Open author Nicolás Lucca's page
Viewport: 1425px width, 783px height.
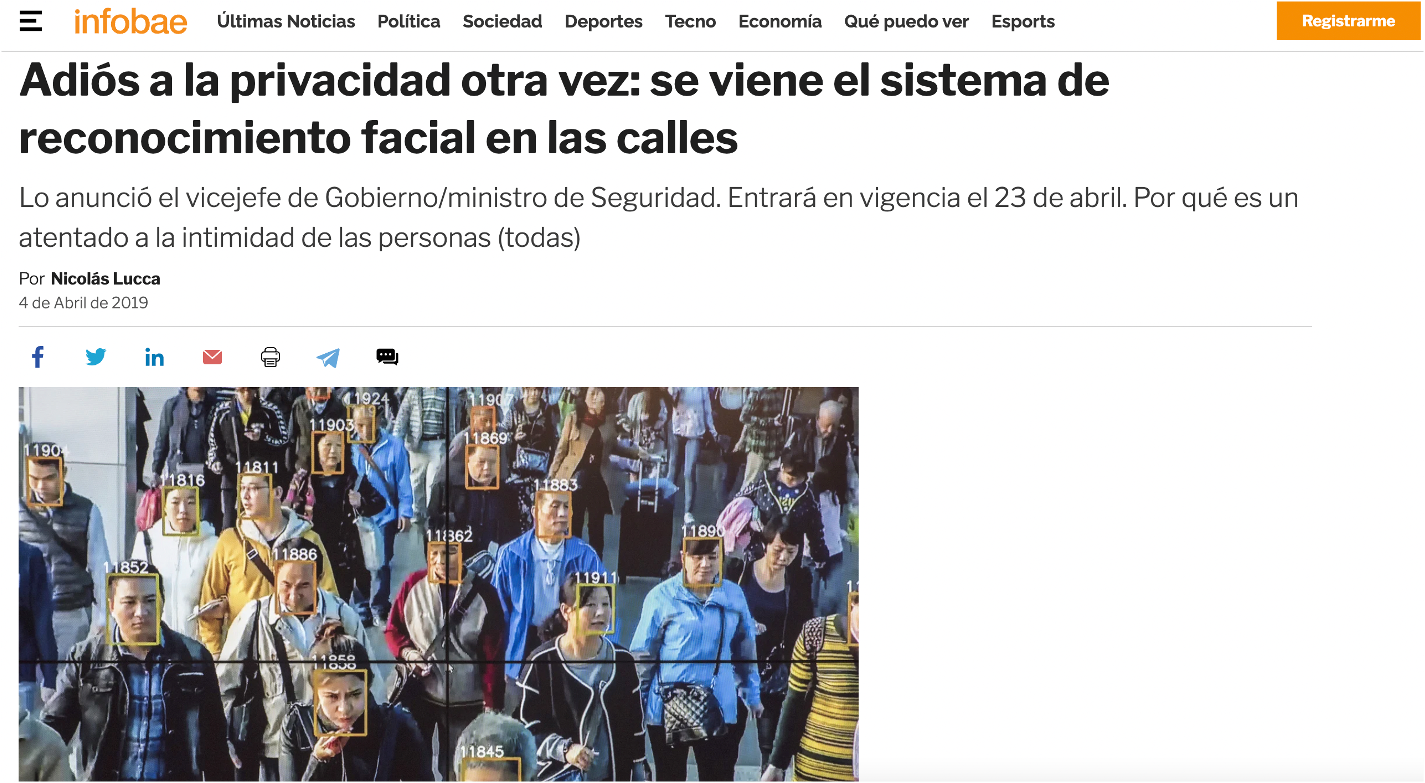(x=106, y=279)
